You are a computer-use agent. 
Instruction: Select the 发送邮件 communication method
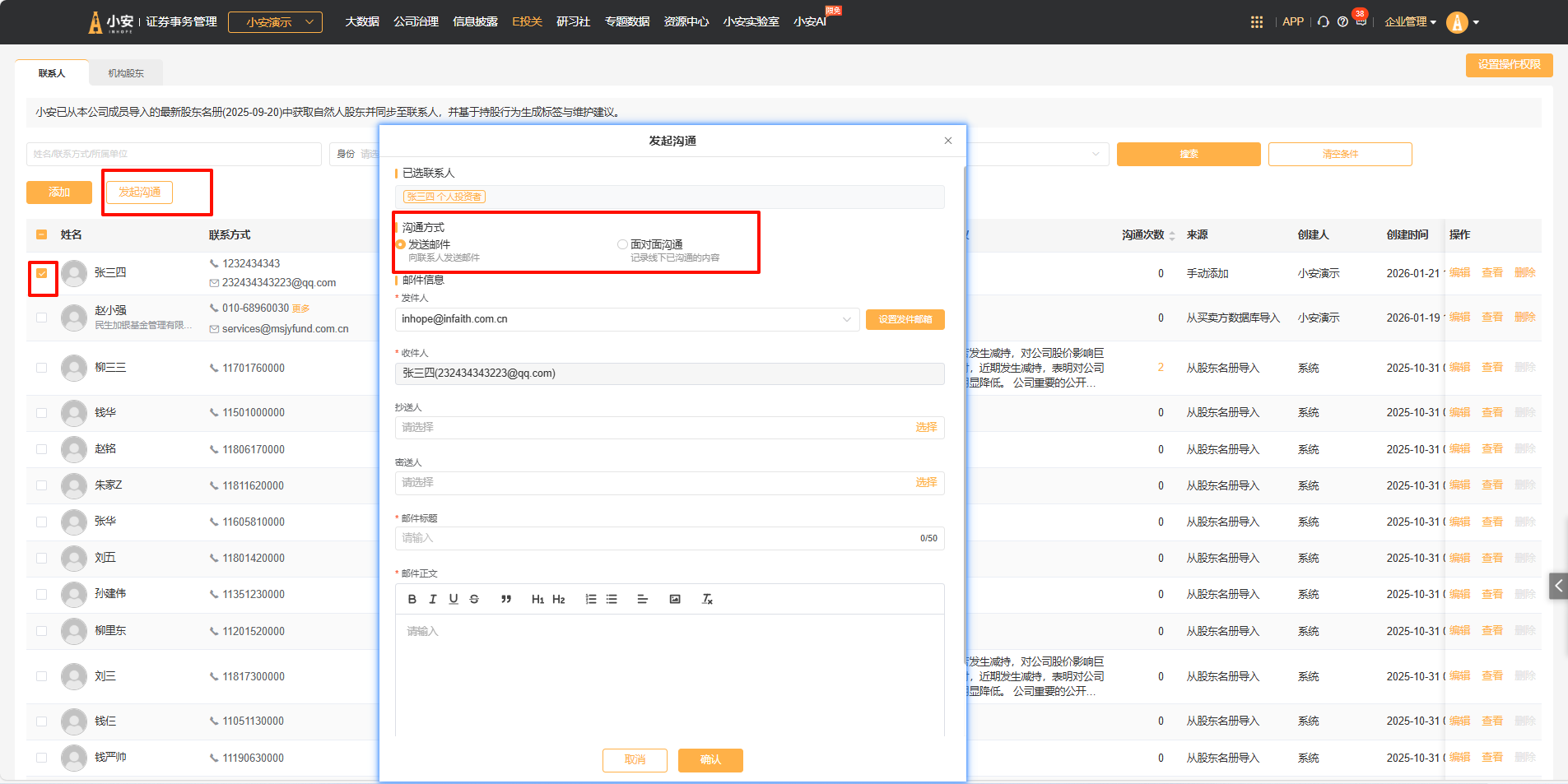(x=401, y=244)
